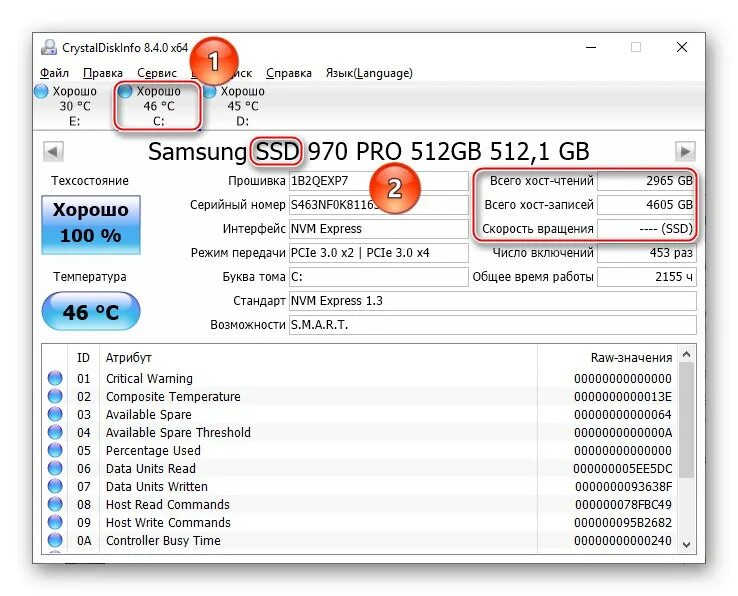
Task: Click raw value 0000000000013E
Action: (623, 396)
